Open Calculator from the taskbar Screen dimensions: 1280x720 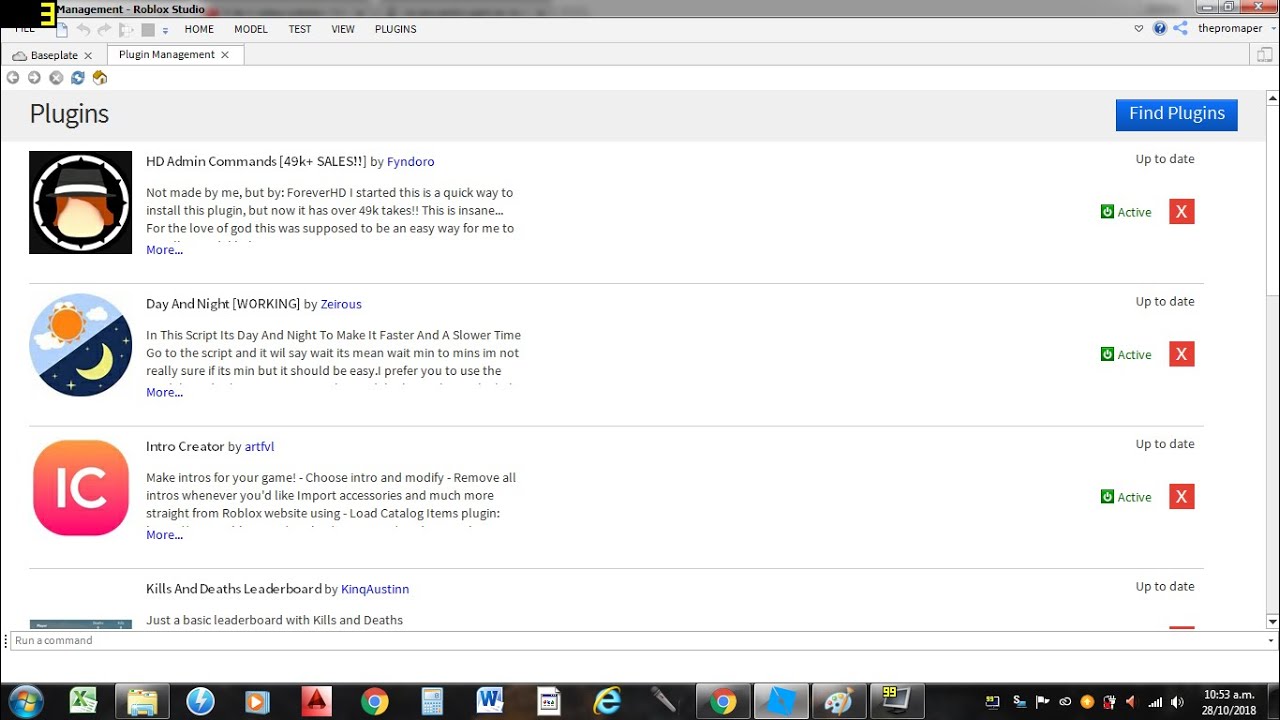click(x=433, y=701)
